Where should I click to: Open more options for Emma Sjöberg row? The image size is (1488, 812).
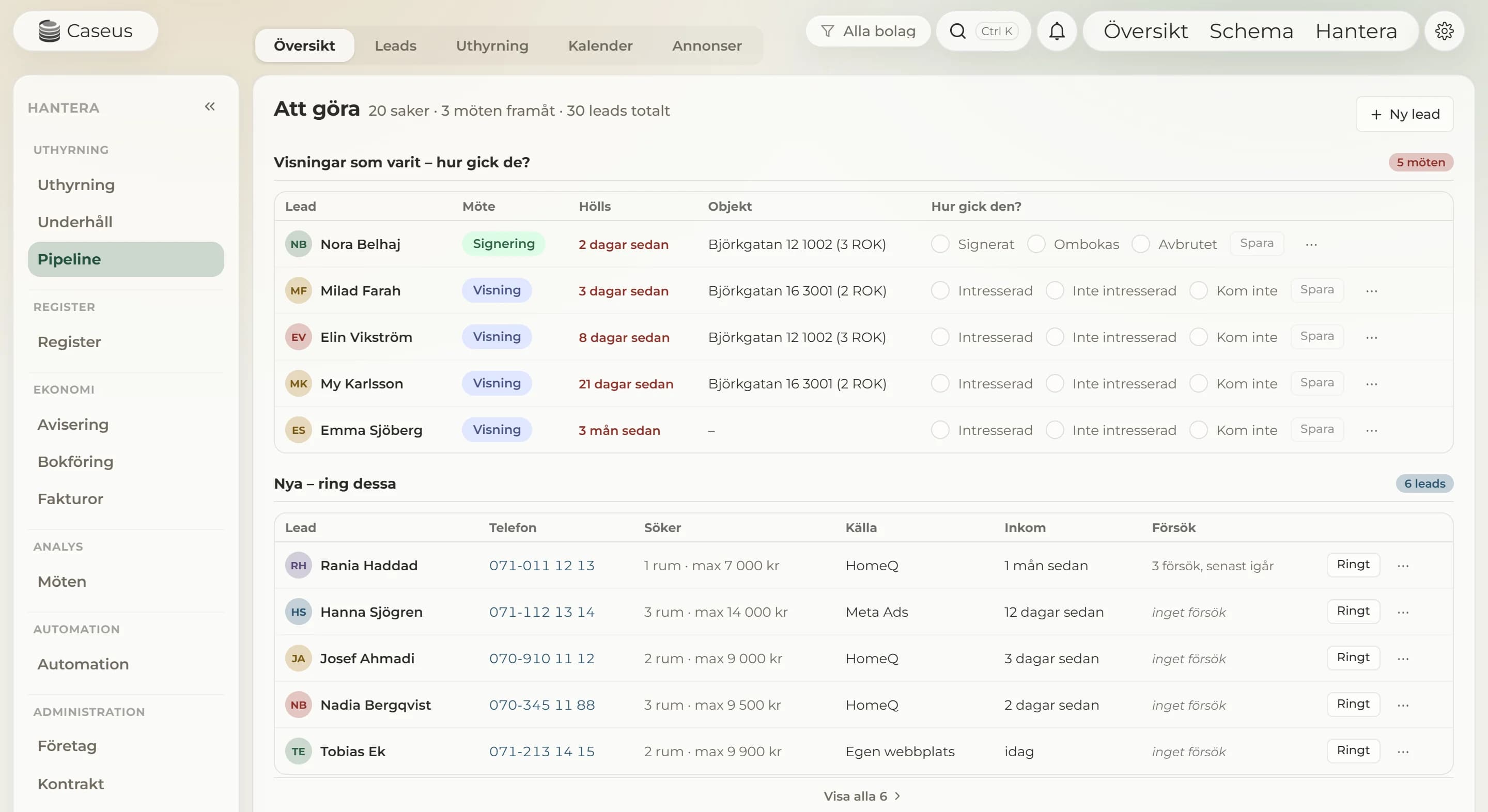pos(1371,430)
